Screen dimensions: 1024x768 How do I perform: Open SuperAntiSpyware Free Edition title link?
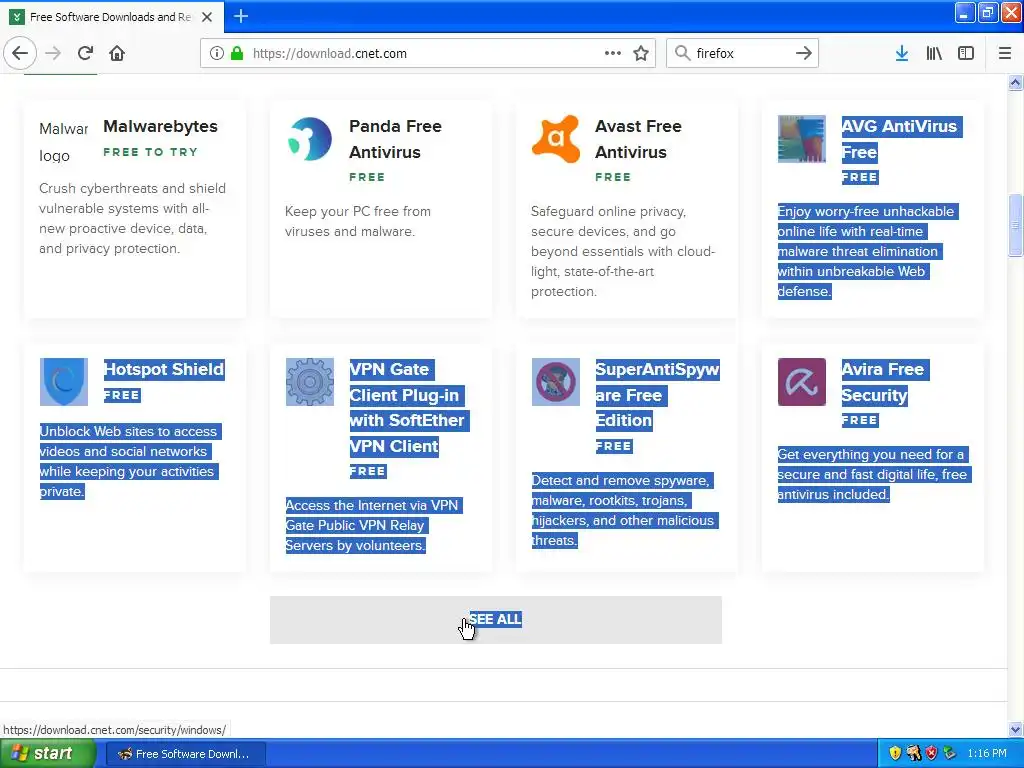657,394
